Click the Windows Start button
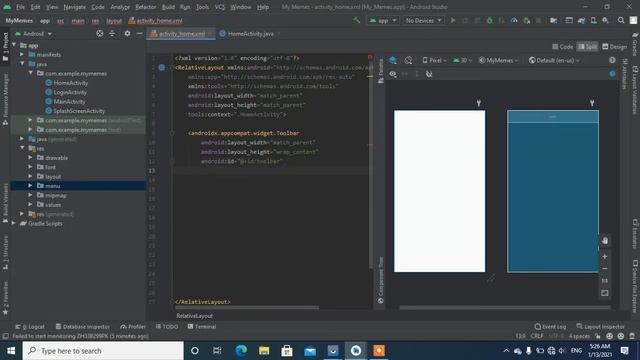This screenshot has height=360, width=640. 11,351
